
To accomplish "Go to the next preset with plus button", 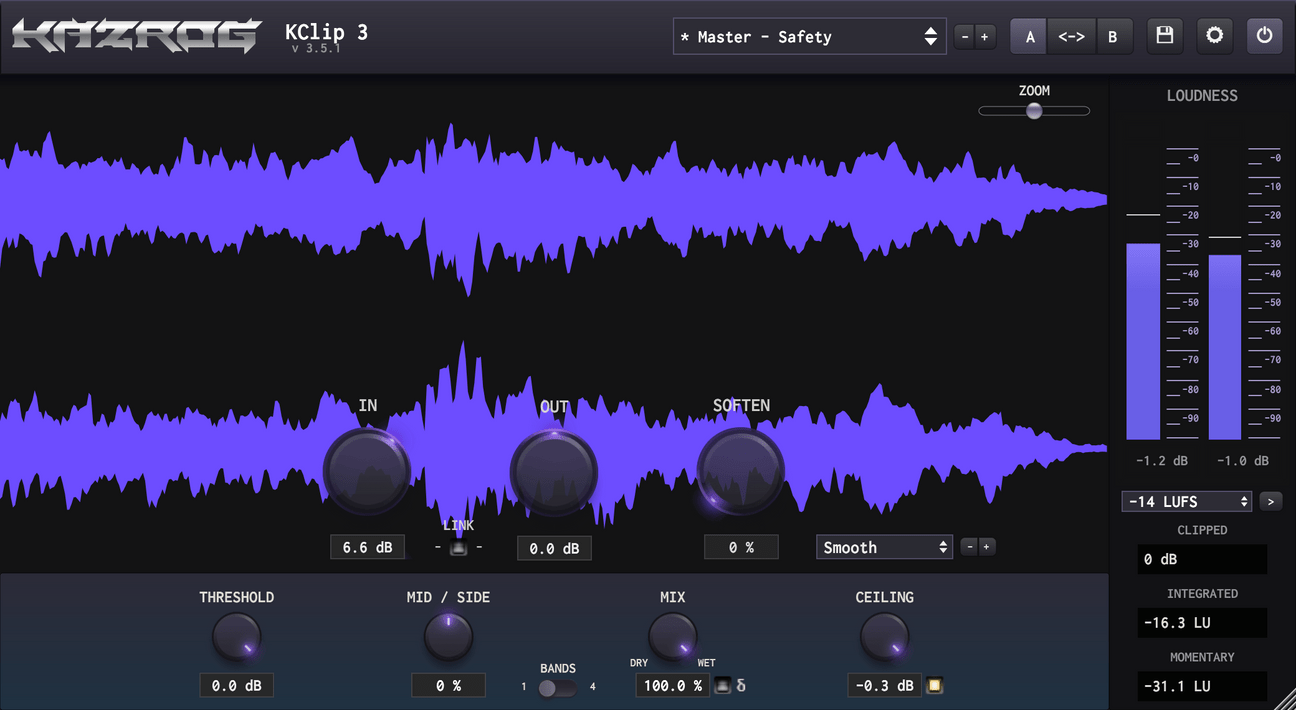I will coord(985,37).
